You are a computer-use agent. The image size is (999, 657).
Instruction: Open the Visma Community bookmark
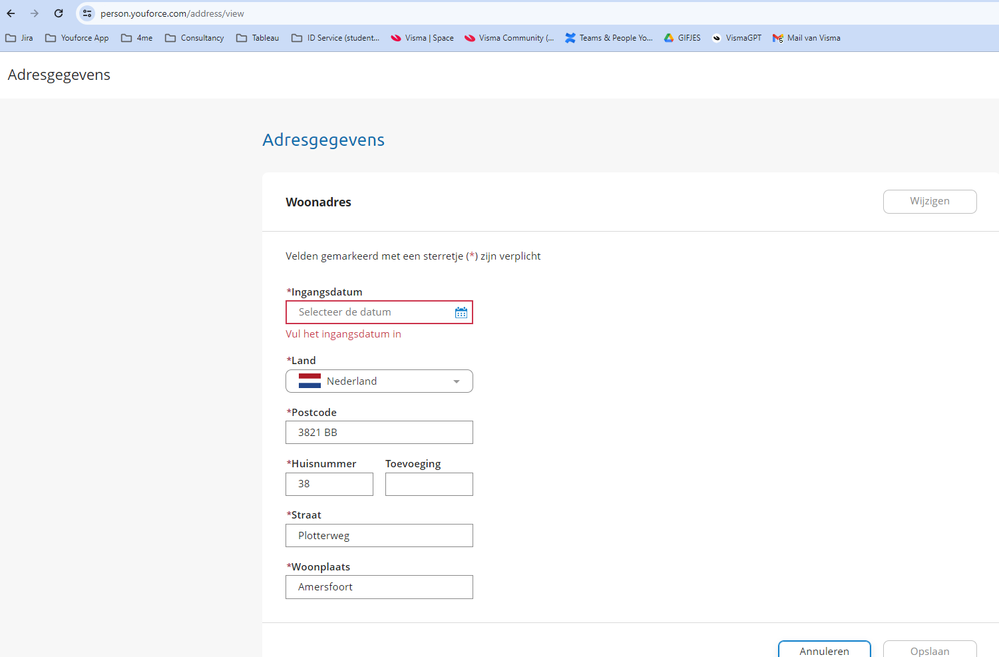coord(509,38)
